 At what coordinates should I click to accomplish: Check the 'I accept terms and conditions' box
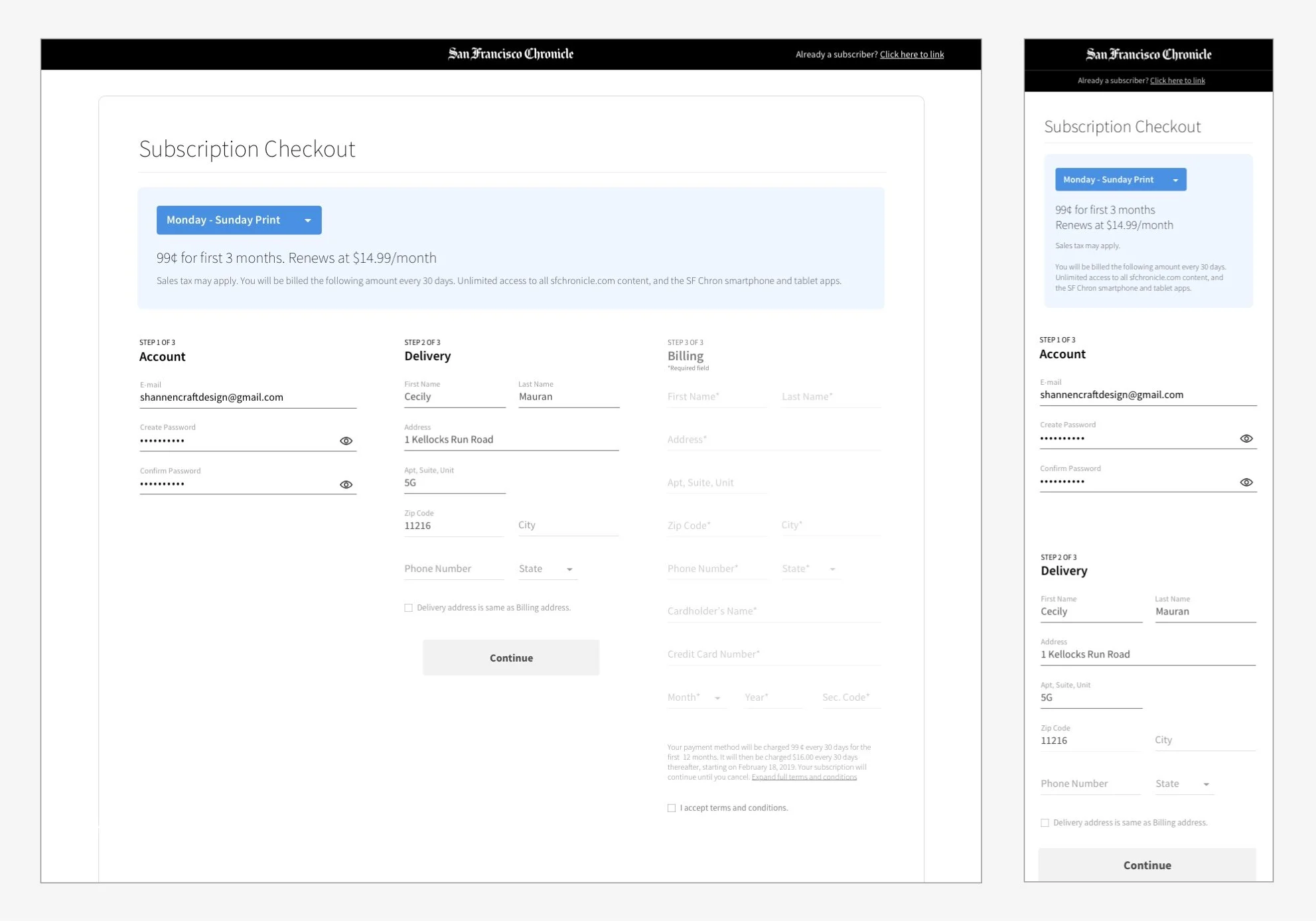[671, 808]
